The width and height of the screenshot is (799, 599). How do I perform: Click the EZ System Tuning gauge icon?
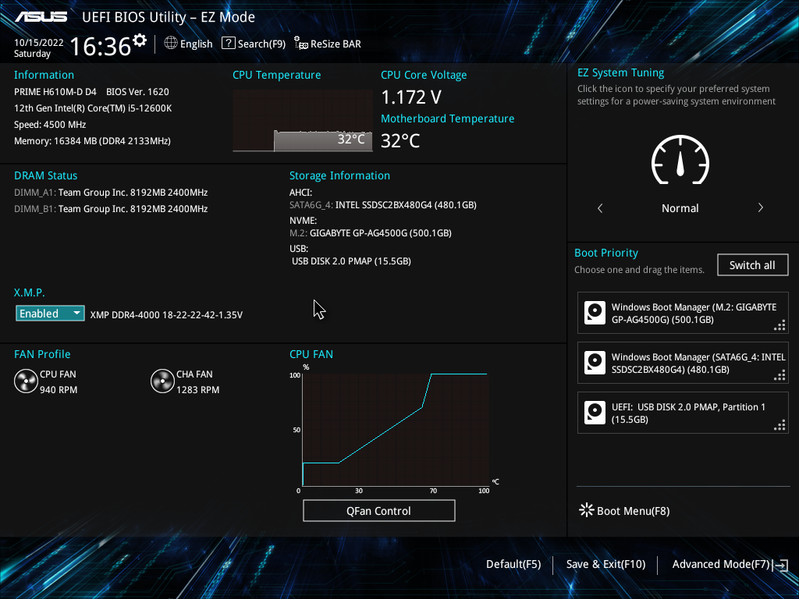[x=680, y=160]
